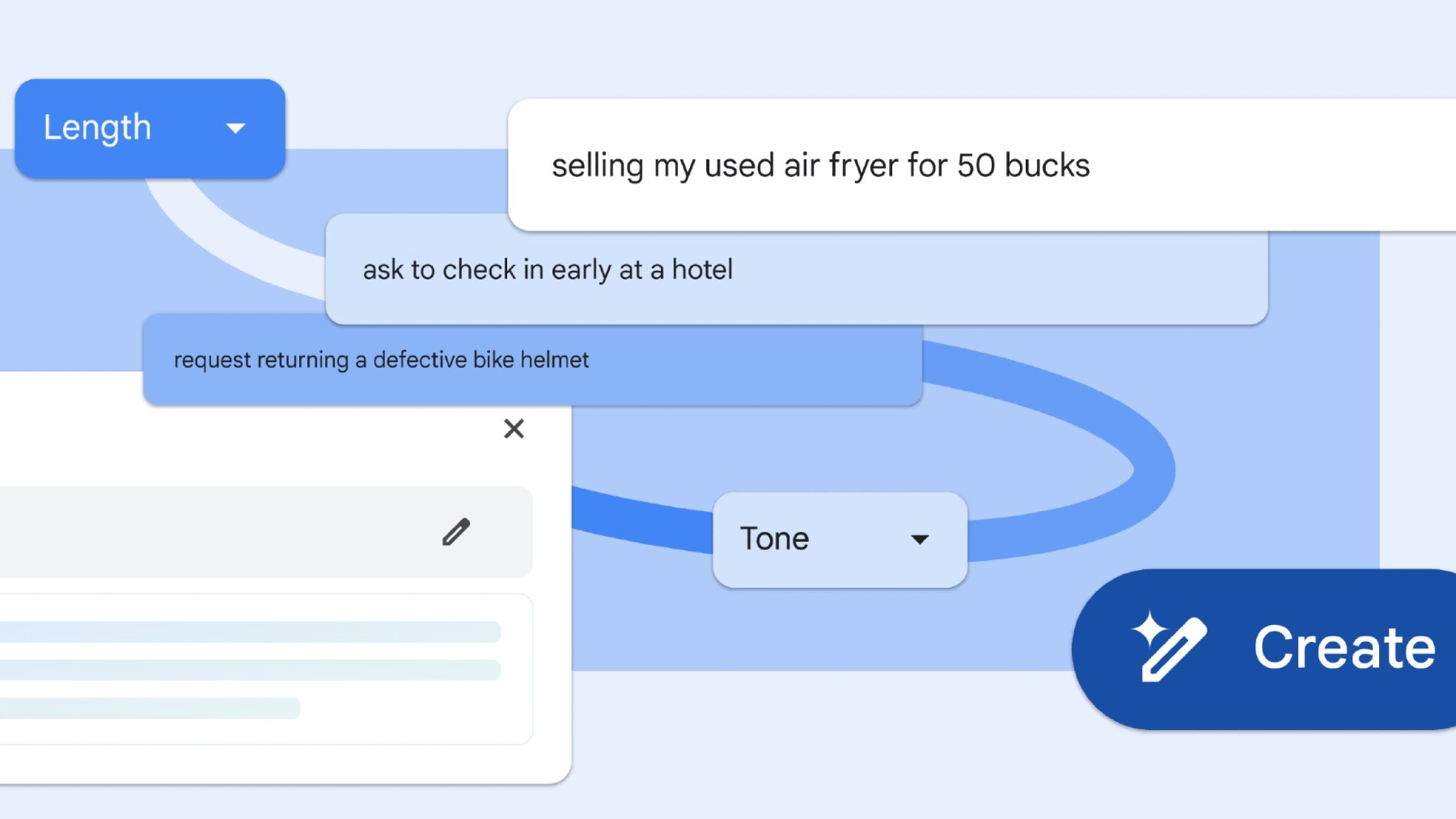The height and width of the screenshot is (819, 1456).
Task: Click the sparkle pen icon on Create
Action: click(1169, 647)
